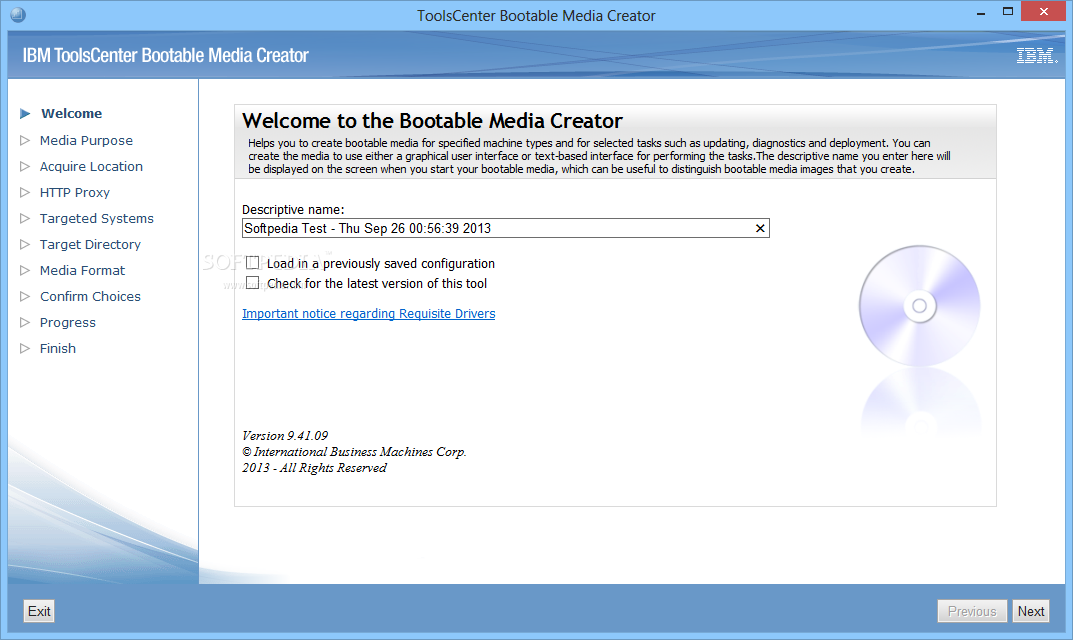This screenshot has width=1073, height=640.
Task: Click the Next button
Action: tap(1031, 611)
